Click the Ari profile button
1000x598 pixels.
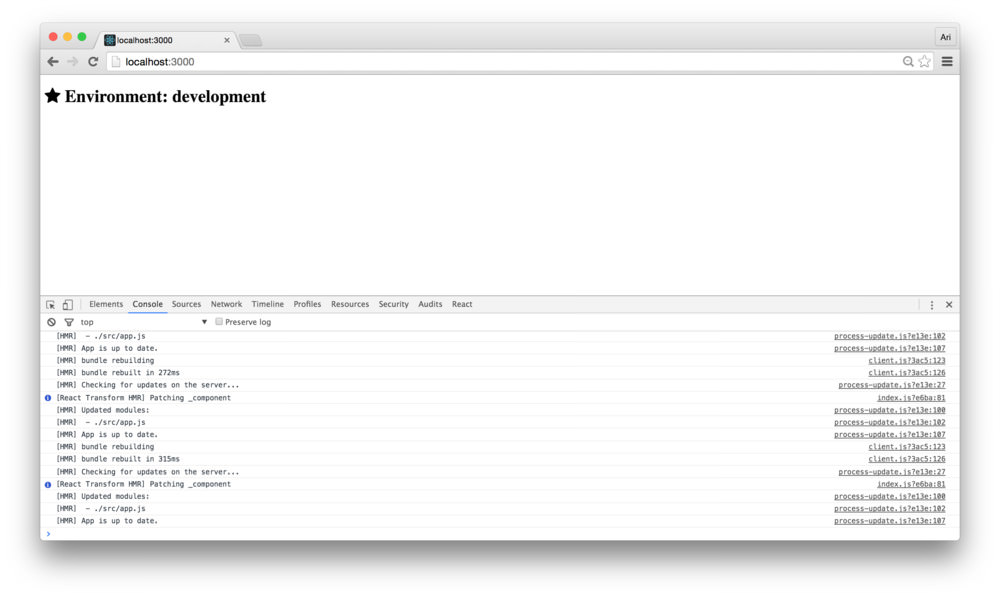coord(945,37)
